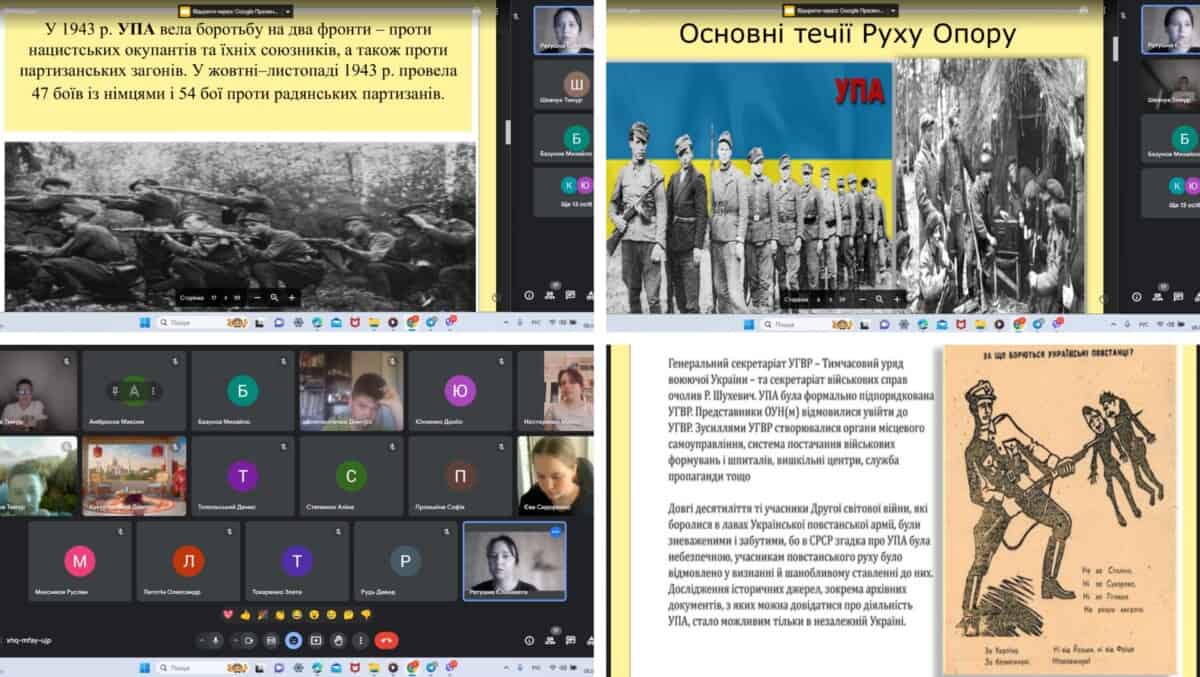The height and width of the screenshot is (677, 1200).
Task: Send the laughing face emoji reaction
Action: 297,615
